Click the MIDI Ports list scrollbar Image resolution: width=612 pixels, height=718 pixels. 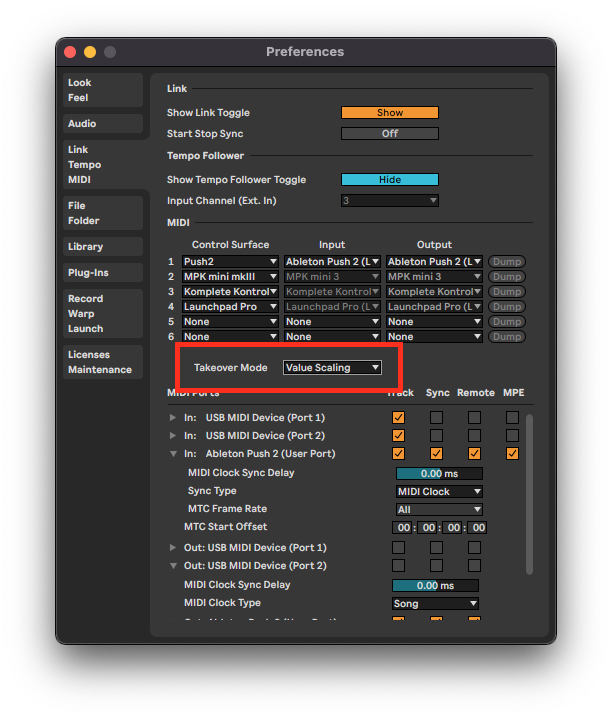coord(530,470)
